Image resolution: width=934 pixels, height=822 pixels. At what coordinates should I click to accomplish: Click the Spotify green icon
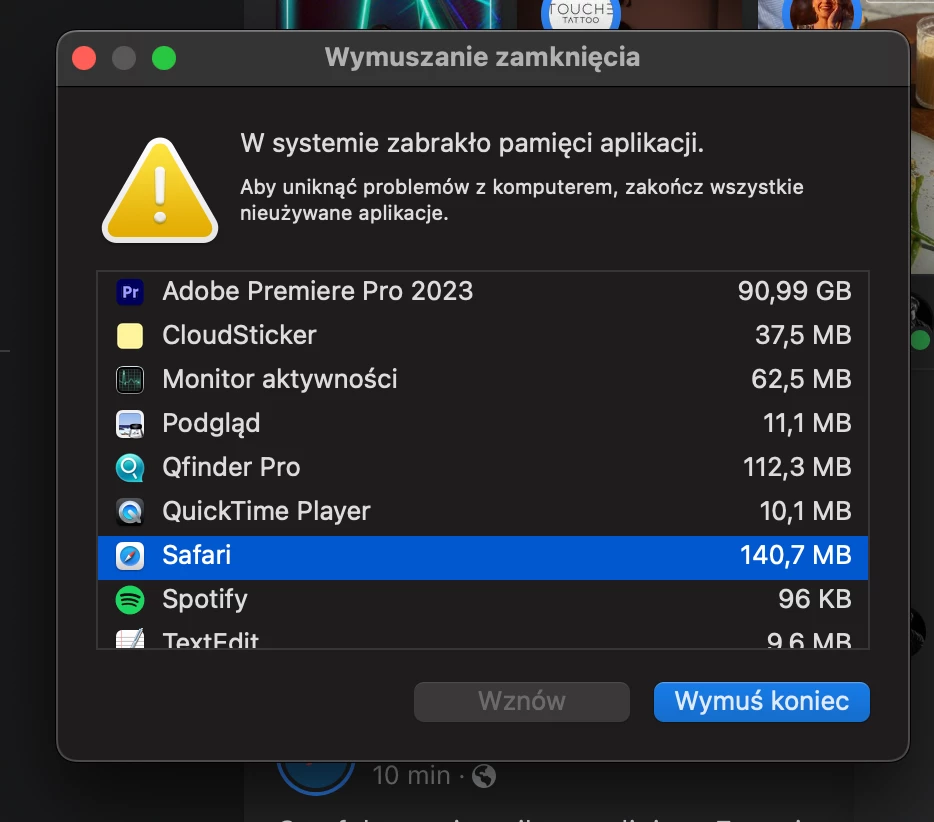(x=130, y=600)
